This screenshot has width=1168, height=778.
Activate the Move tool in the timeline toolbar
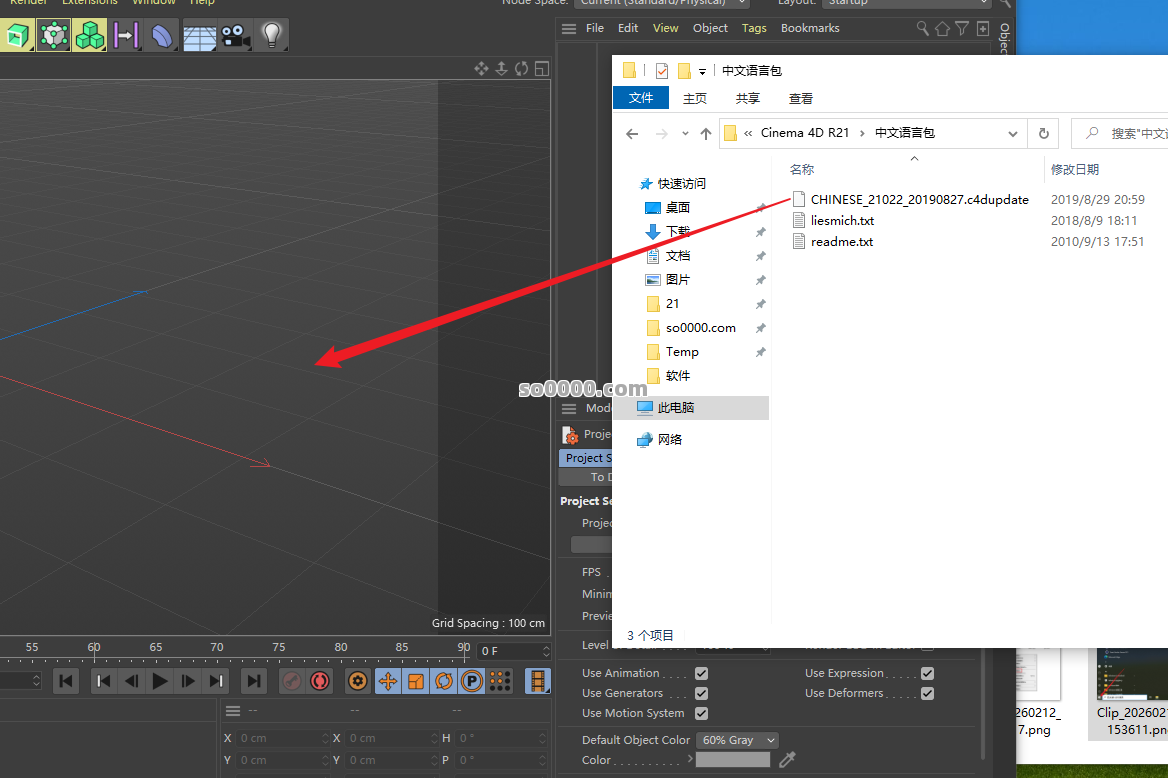click(x=389, y=680)
